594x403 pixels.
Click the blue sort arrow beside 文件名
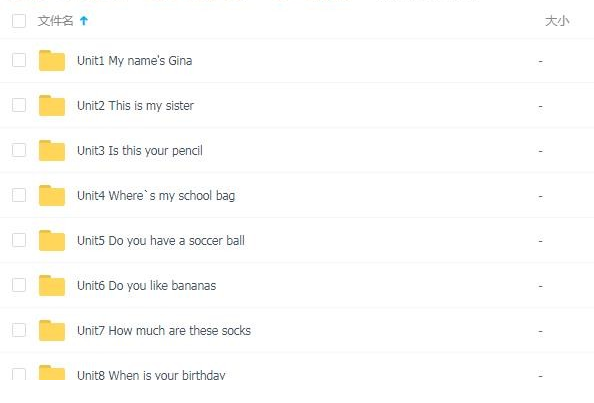[84, 21]
